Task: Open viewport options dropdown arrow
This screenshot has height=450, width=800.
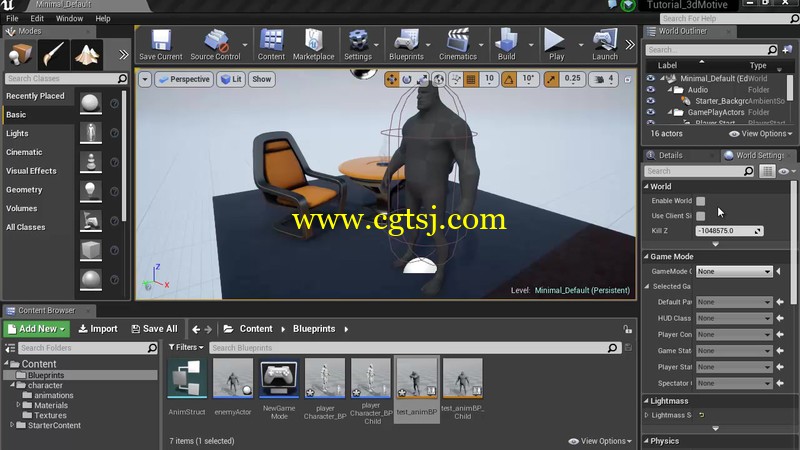Action: [145, 79]
